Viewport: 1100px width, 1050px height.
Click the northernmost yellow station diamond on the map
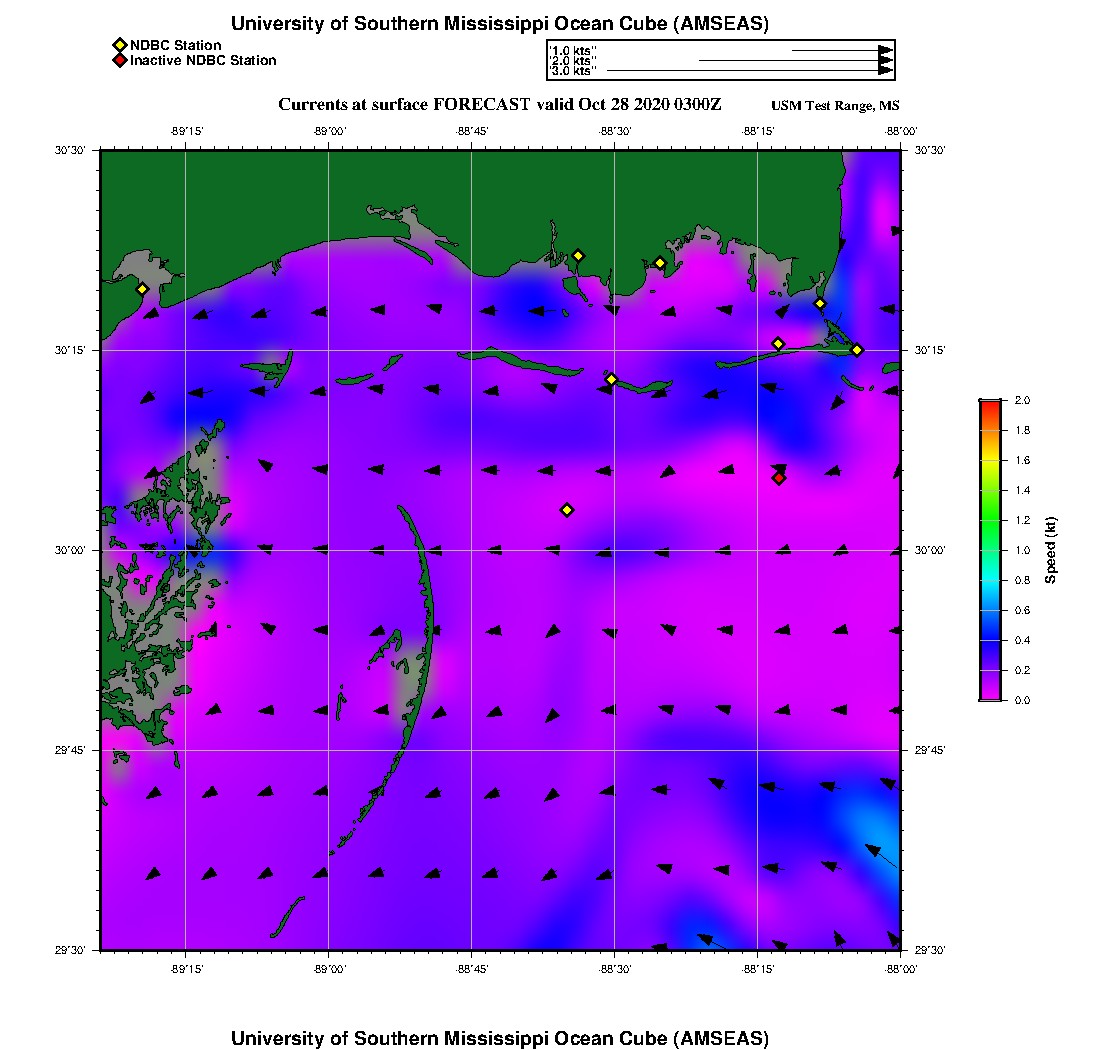click(578, 256)
